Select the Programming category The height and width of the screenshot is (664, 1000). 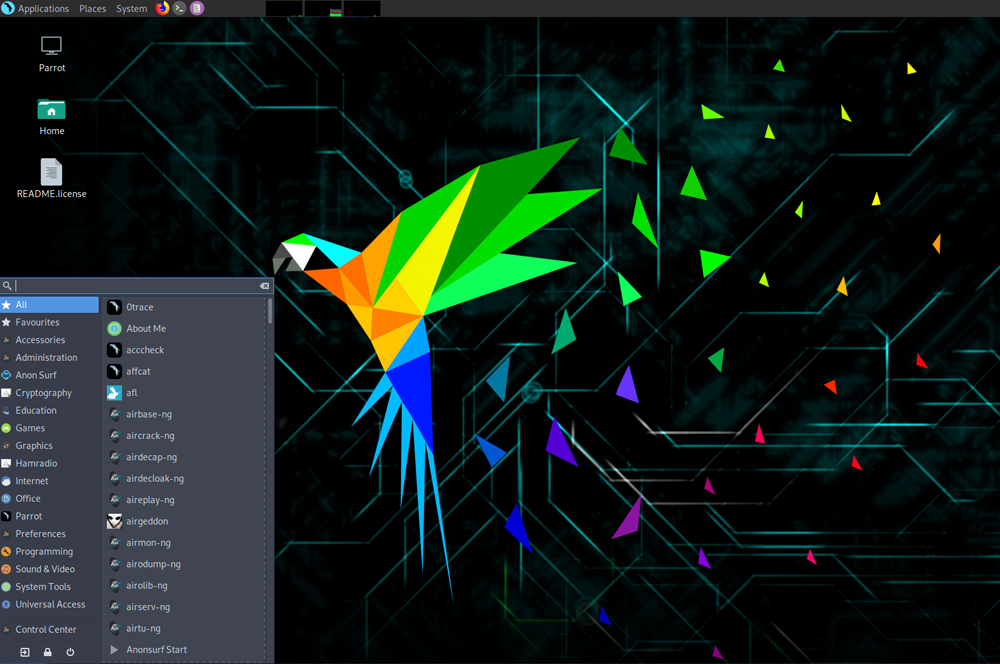coord(50,552)
